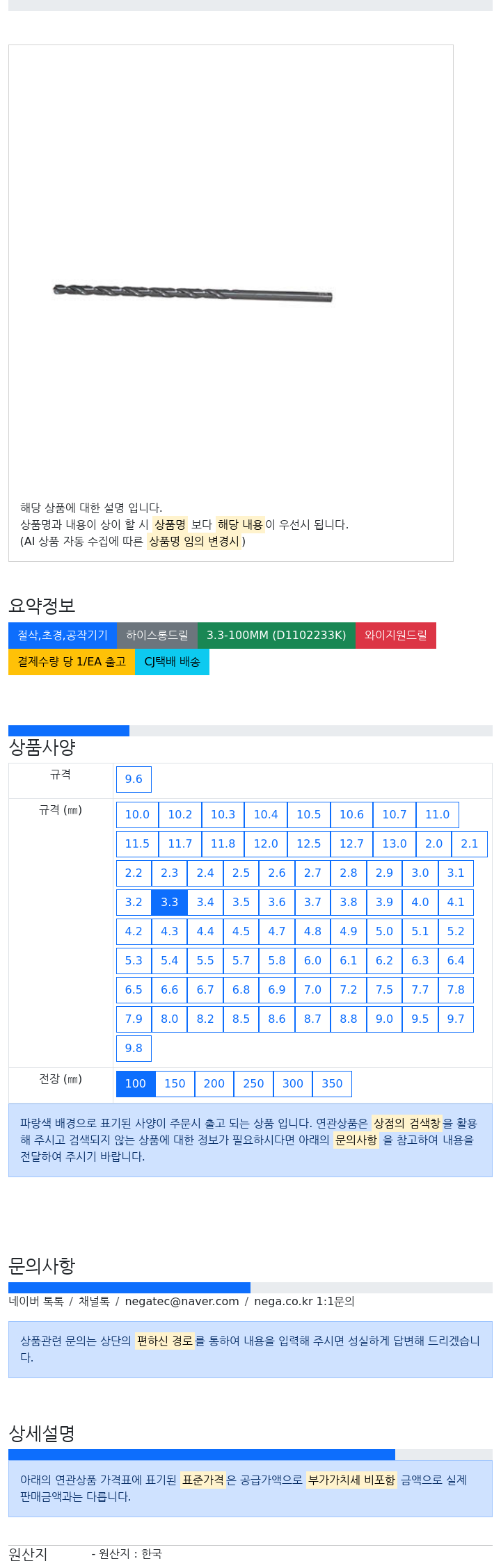Click the 3.3-100MM (D1102233K) tag
This screenshot has width=501, height=1568.
pos(276,635)
